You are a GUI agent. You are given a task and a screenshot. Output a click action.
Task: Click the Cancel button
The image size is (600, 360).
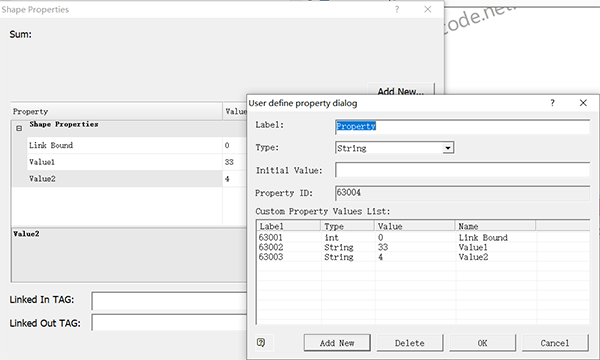pyautogui.click(x=555, y=343)
